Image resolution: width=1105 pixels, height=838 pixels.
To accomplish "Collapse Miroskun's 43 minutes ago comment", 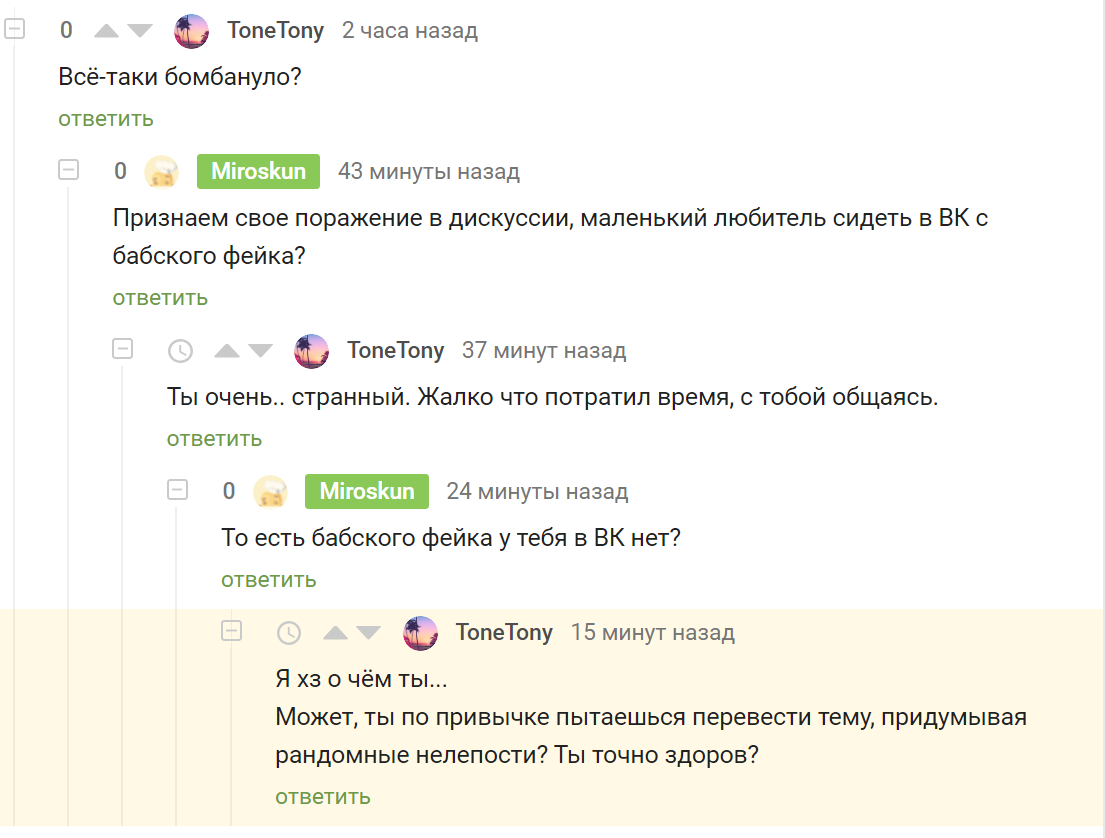I will tap(68, 170).
